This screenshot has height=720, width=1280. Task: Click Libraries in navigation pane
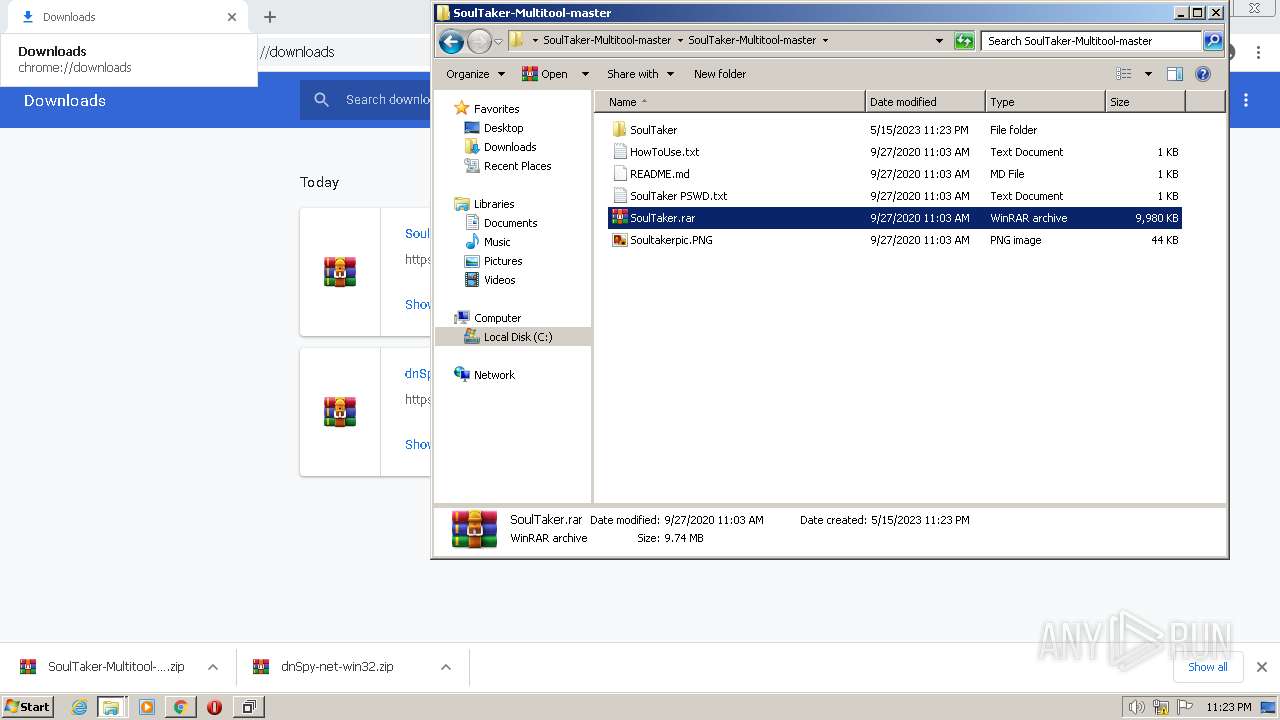pos(494,204)
